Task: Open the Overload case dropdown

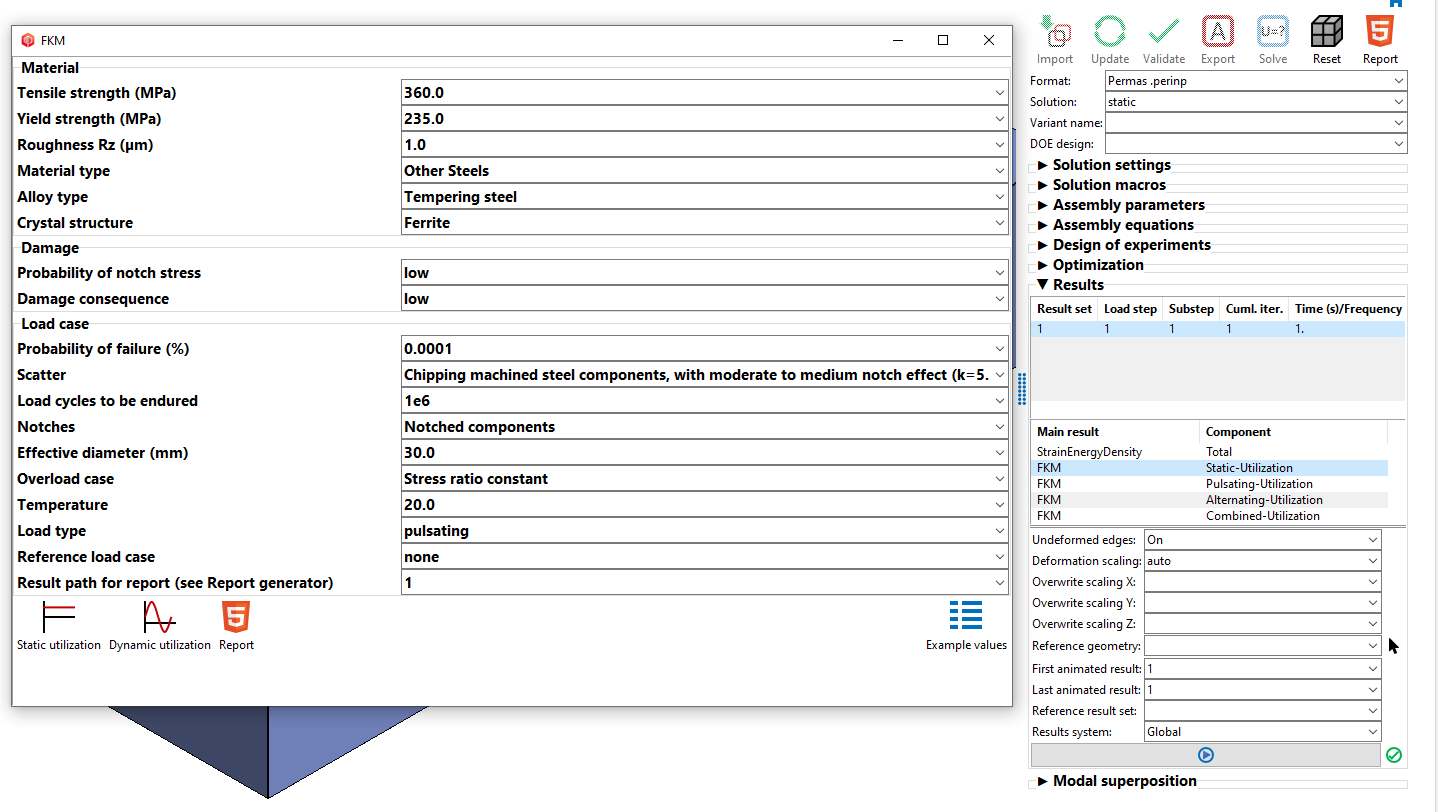Action: click(x=1000, y=479)
